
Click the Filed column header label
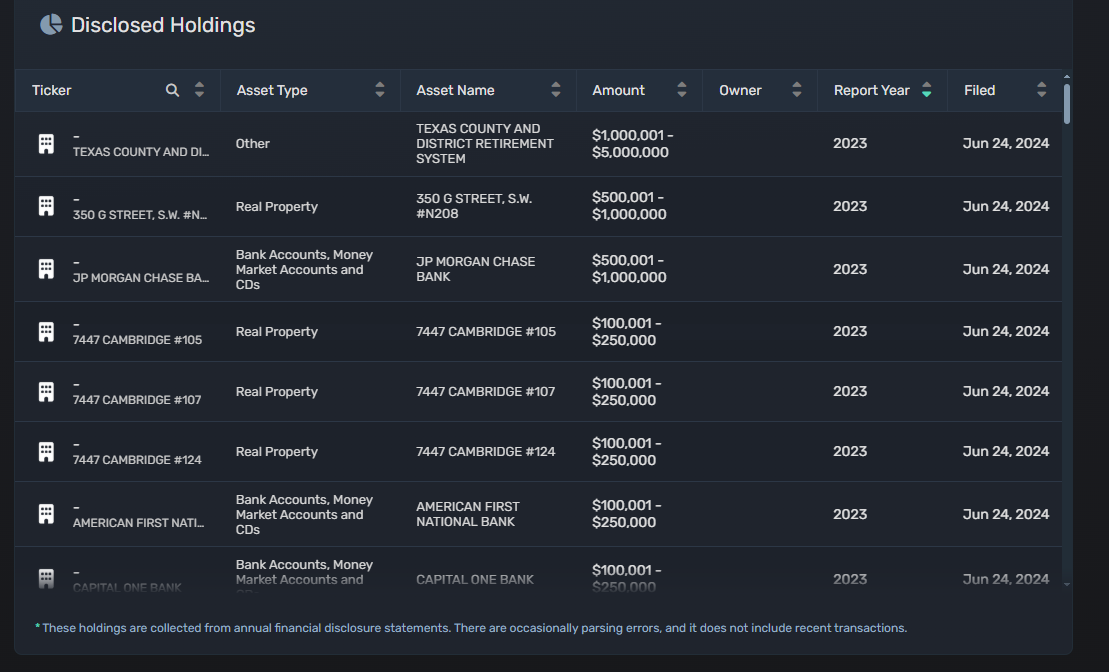979,90
